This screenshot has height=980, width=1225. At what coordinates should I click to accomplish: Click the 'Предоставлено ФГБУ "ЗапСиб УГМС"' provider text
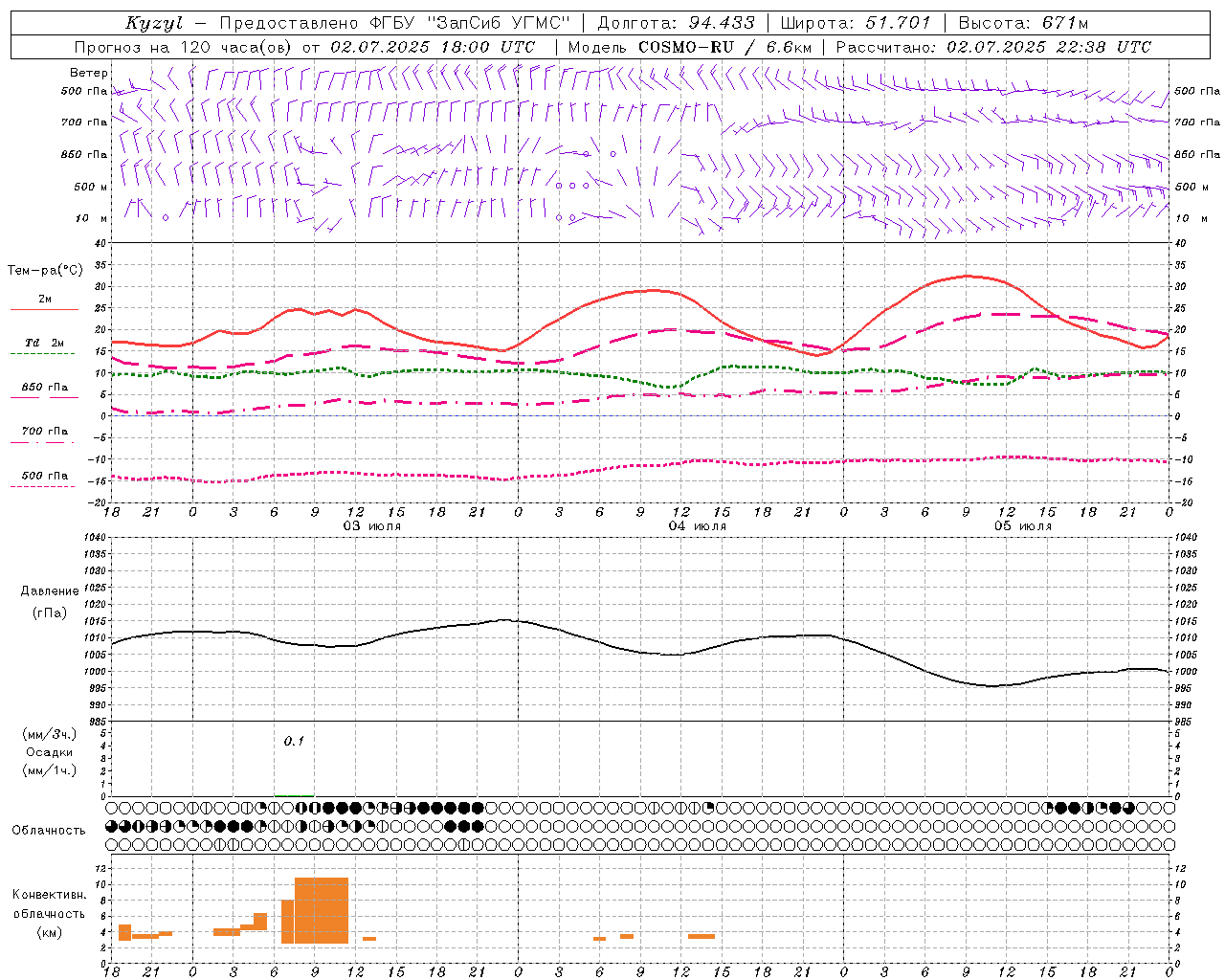tap(394, 23)
